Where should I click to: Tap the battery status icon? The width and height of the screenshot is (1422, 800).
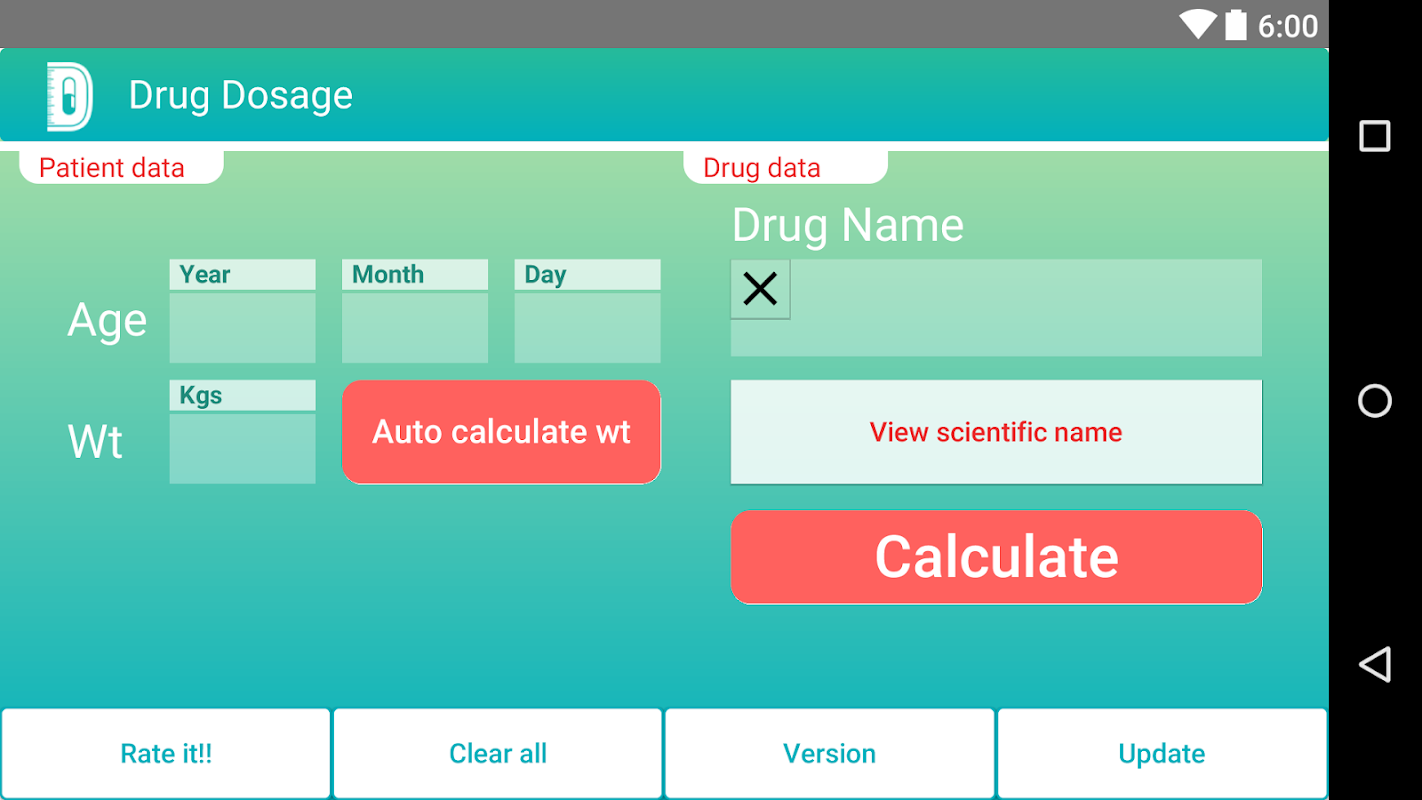1236,24
